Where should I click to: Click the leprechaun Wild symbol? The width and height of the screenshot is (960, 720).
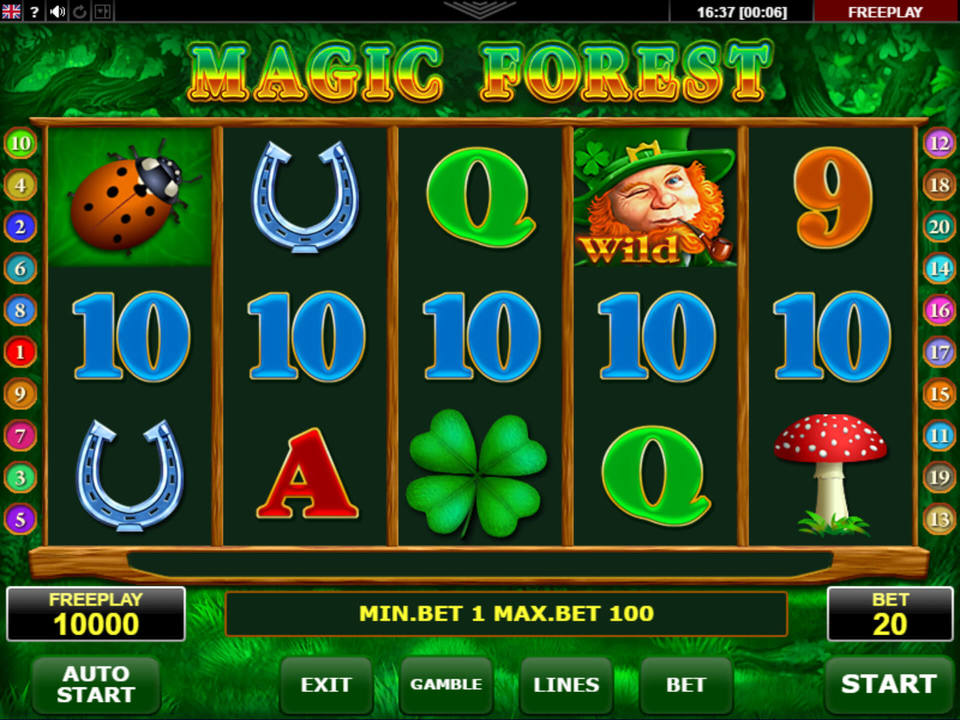pos(655,197)
